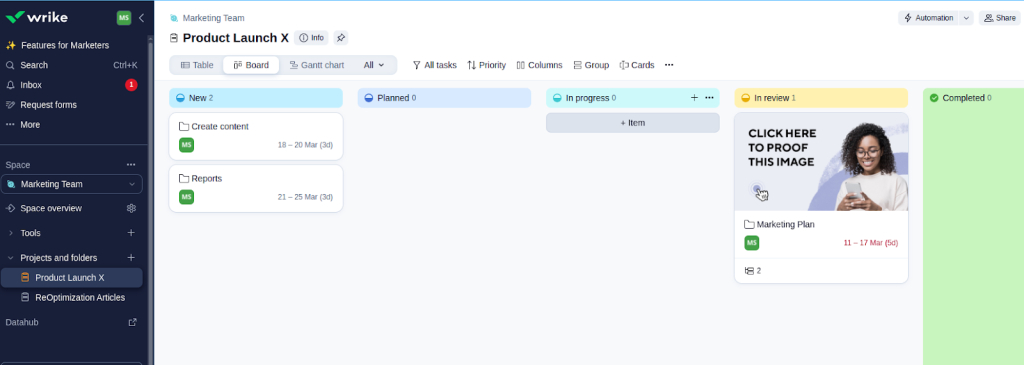This screenshot has height=365, width=1024.
Task: Click the Completed column header
Action: click(x=973, y=98)
